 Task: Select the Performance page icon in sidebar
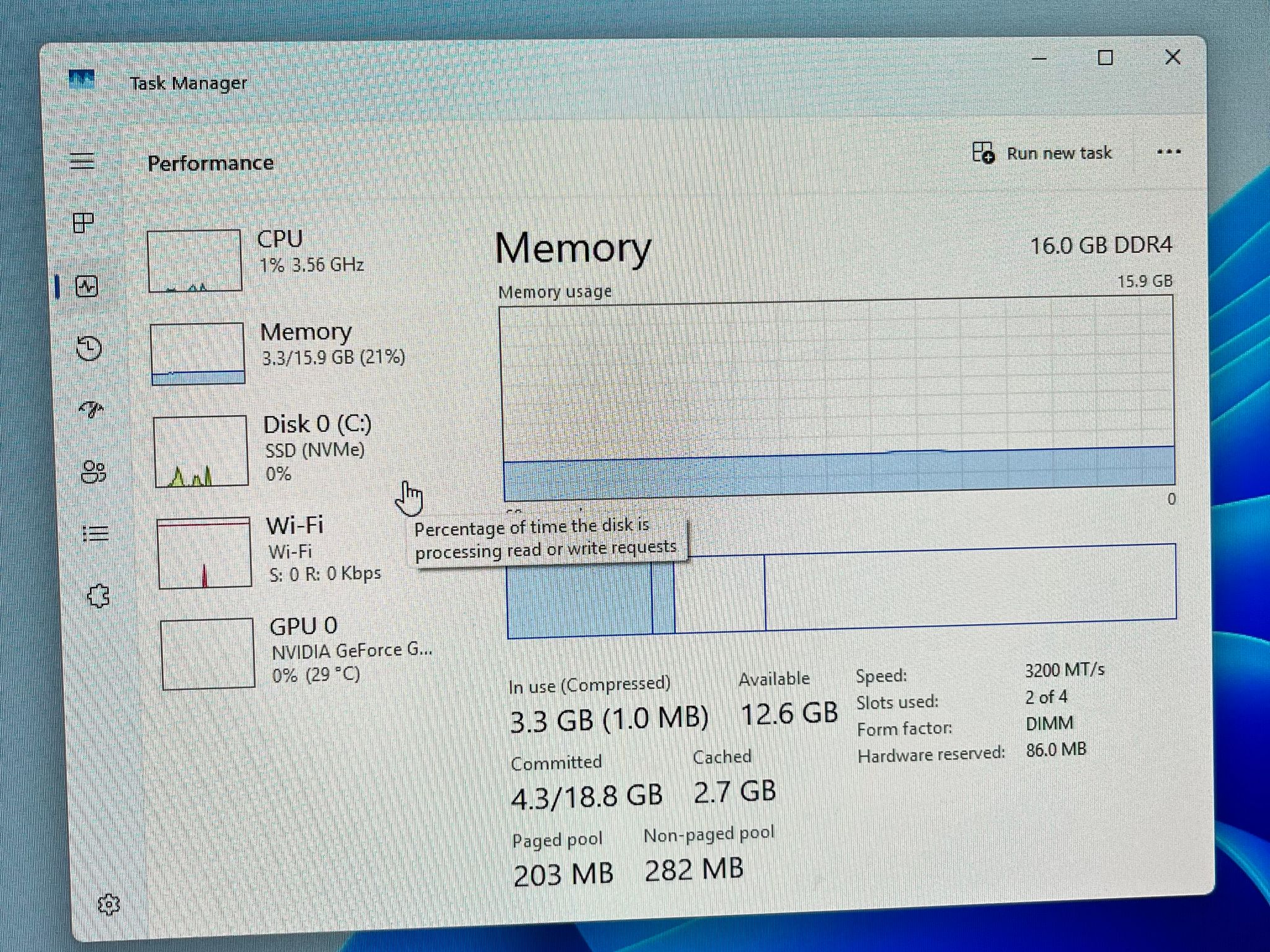point(87,286)
